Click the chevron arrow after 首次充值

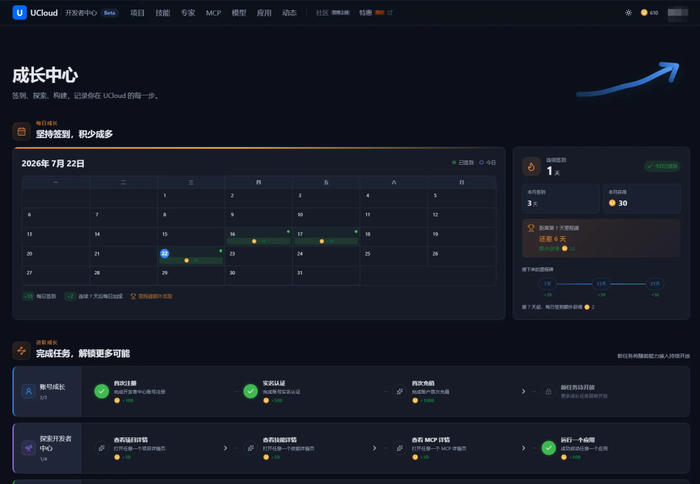point(523,392)
